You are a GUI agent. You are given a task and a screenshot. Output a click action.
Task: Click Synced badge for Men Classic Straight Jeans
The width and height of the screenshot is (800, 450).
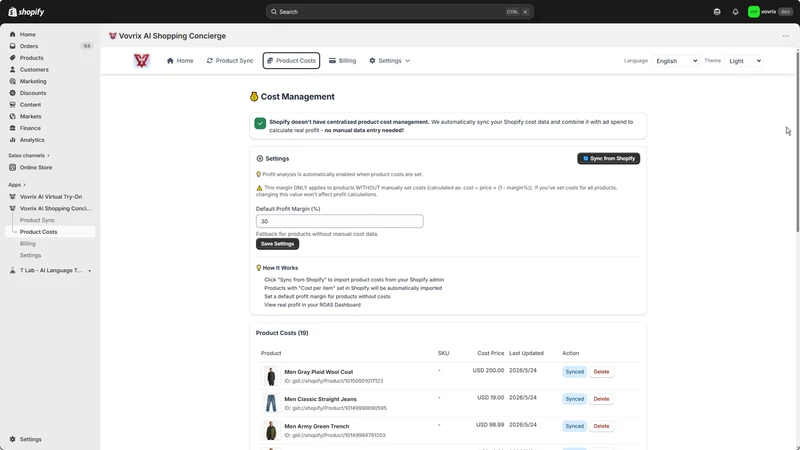[x=574, y=399]
